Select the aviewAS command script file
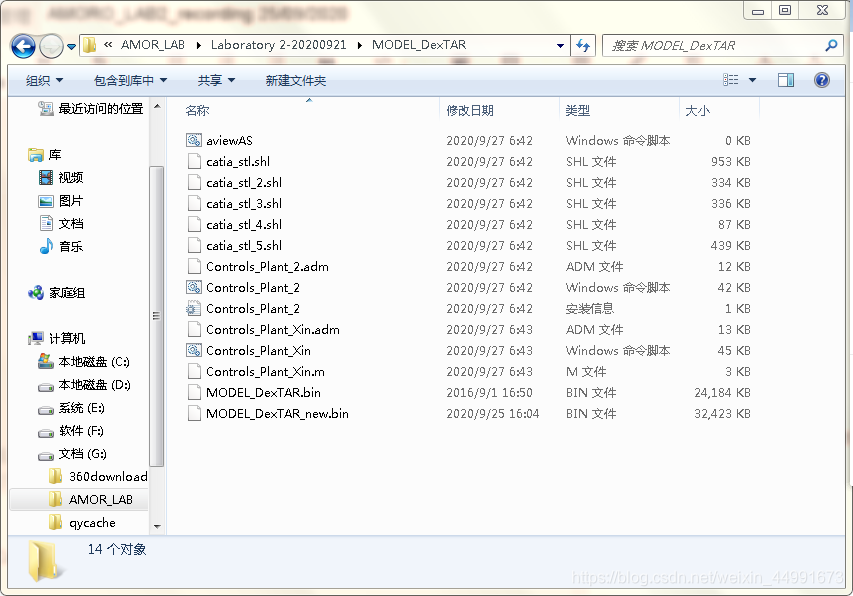Screen dimensions: 853x596 pos(229,141)
